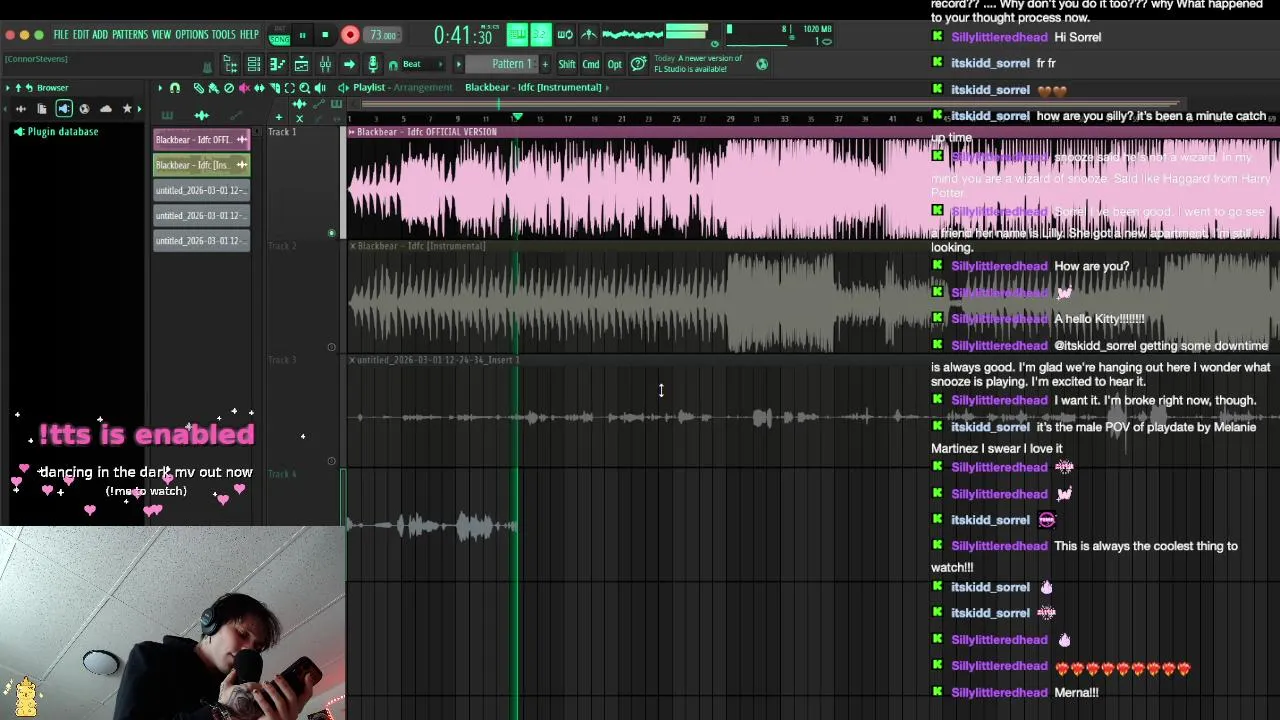The image size is (1280, 720).
Task: Select Blackbear - Idfc [Ins.. clip in picker
Action: coord(201,165)
